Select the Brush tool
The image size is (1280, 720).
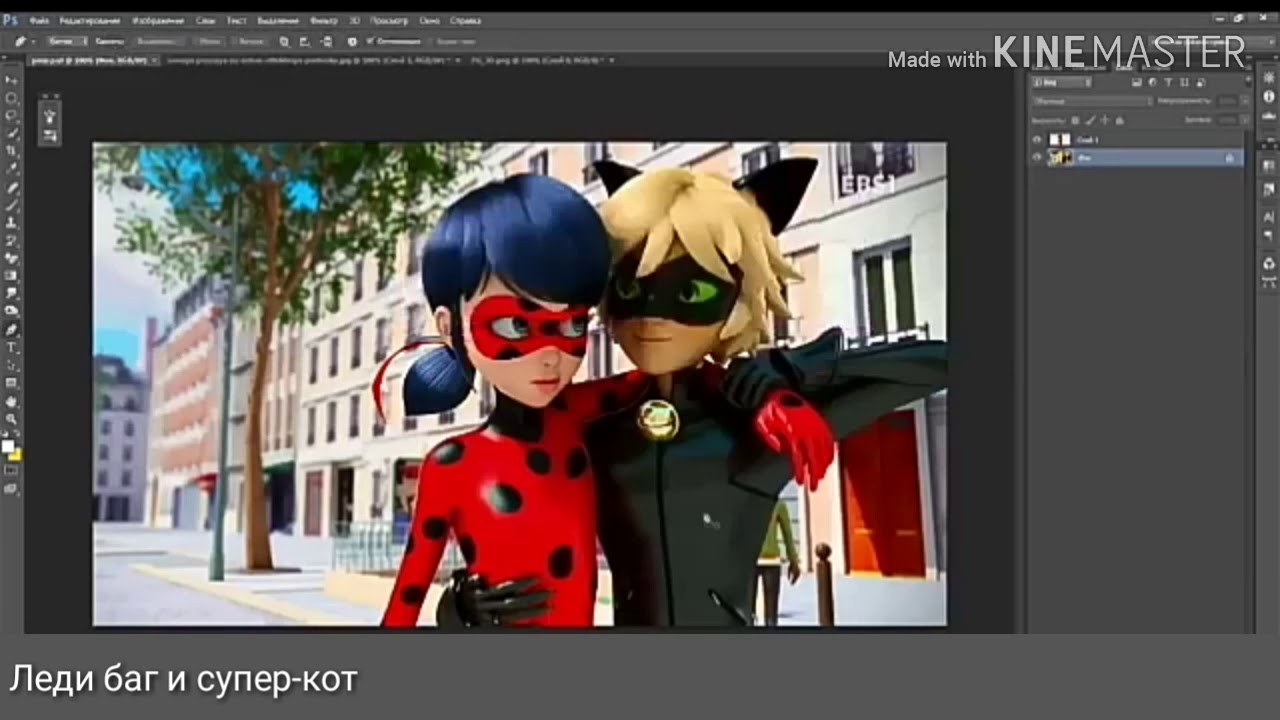[11, 205]
